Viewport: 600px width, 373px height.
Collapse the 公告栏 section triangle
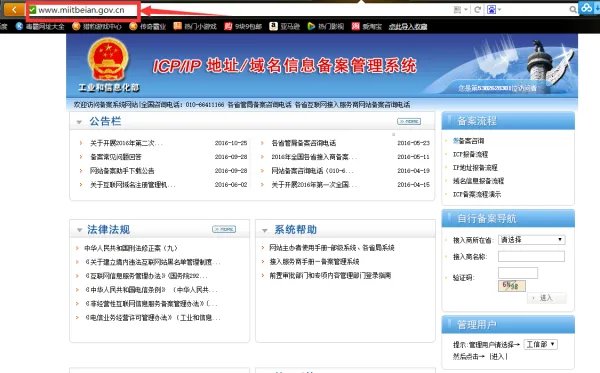point(79,122)
